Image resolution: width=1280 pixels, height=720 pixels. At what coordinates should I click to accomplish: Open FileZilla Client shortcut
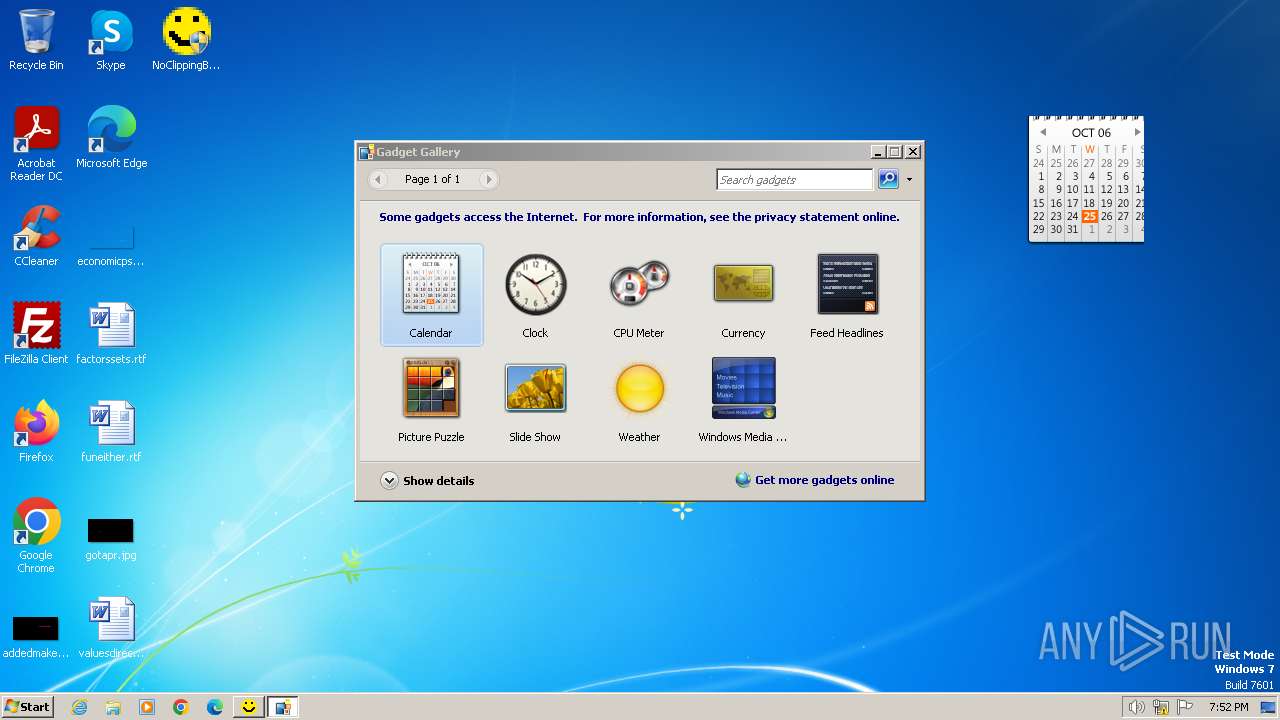coord(36,334)
